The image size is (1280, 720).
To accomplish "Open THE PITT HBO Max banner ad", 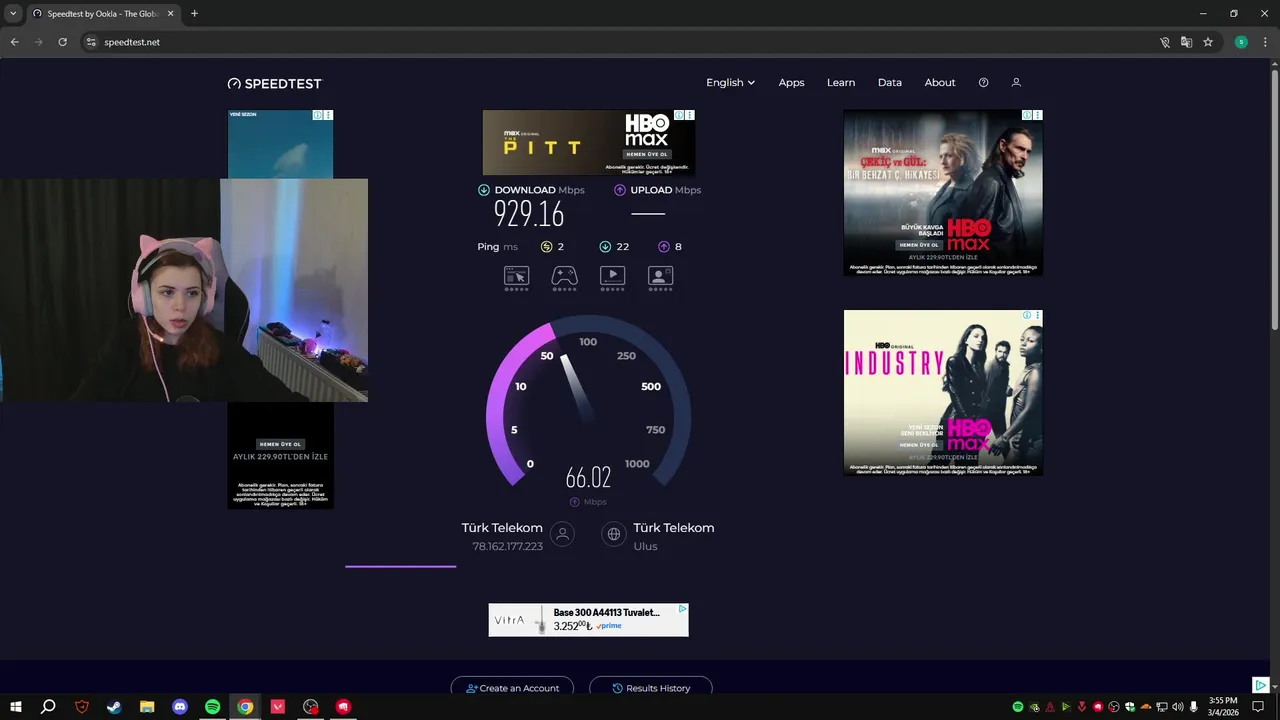I will tap(588, 143).
